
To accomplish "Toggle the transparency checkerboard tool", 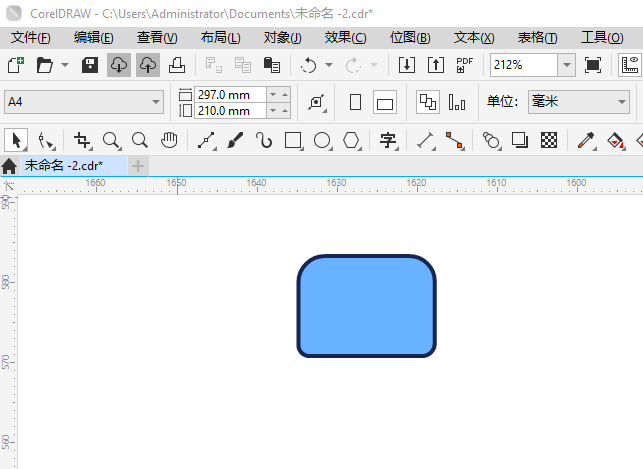I will click(549, 140).
